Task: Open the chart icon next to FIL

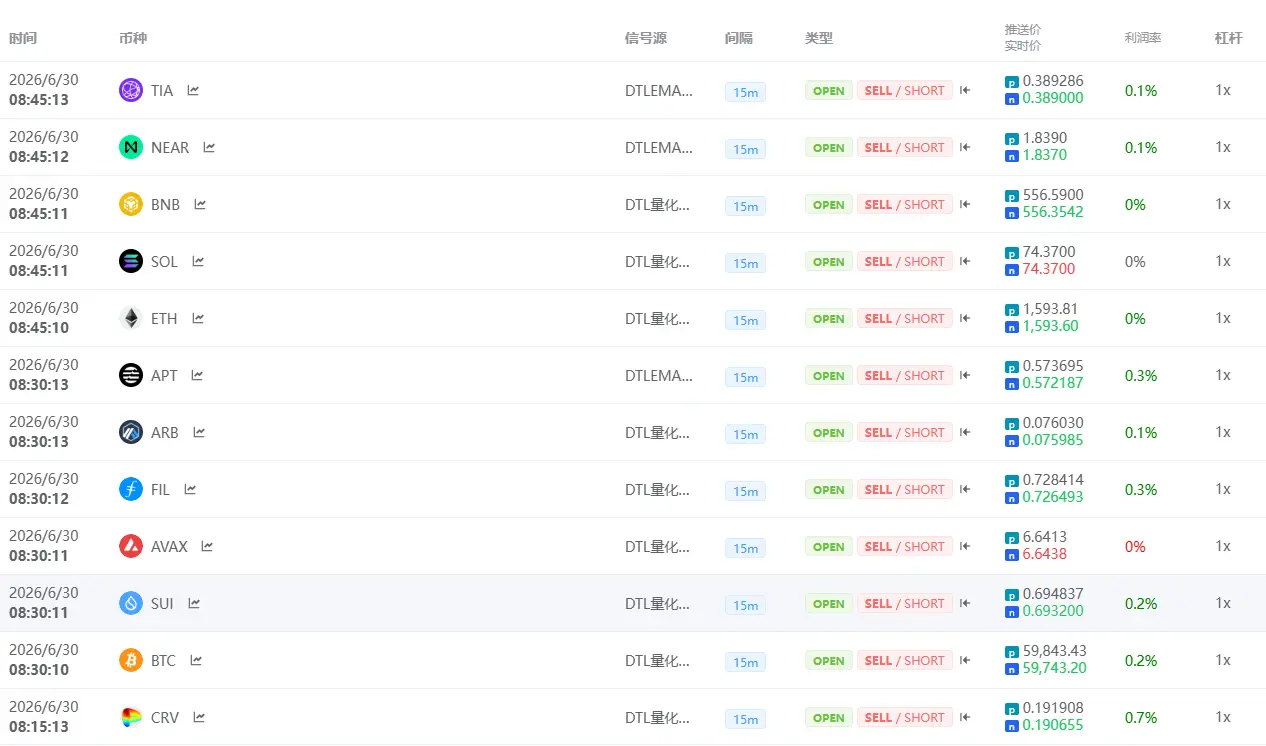Action: click(x=190, y=489)
